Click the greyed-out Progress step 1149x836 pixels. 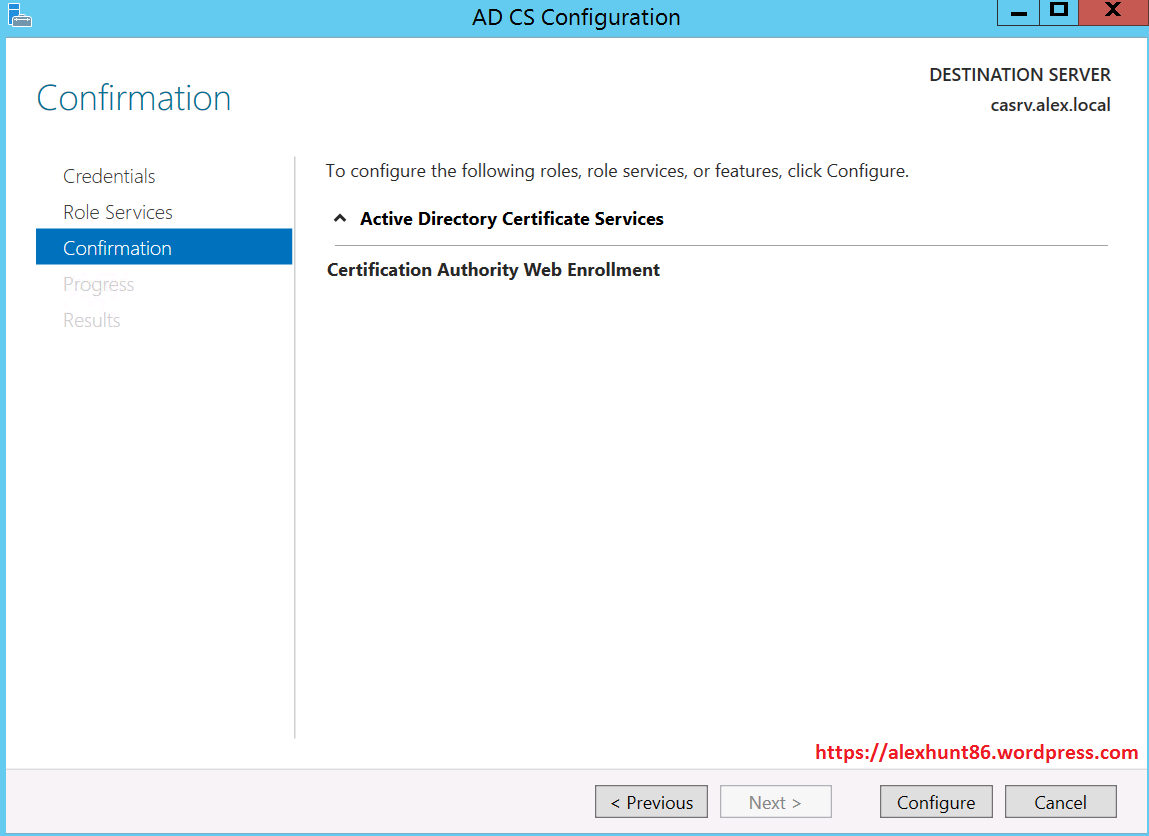(x=98, y=284)
